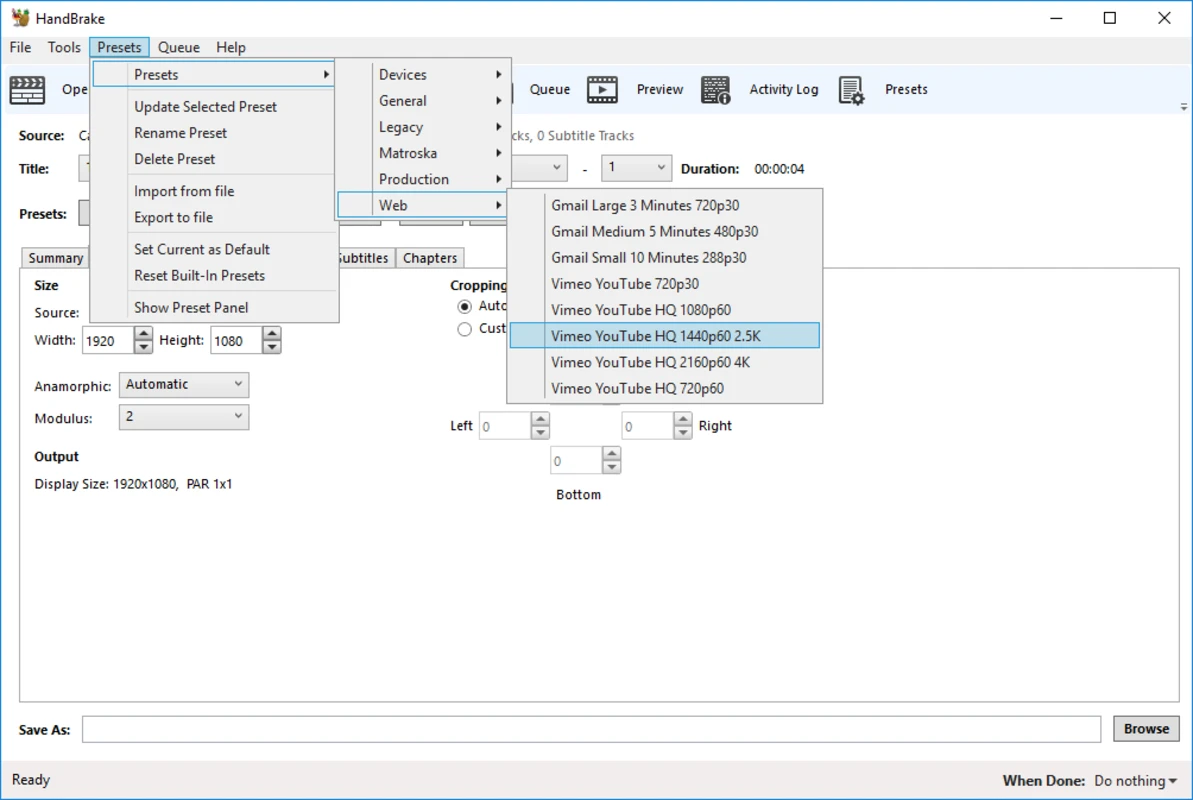The height and width of the screenshot is (800, 1193).
Task: Click the Browse button
Action: [x=1146, y=729]
